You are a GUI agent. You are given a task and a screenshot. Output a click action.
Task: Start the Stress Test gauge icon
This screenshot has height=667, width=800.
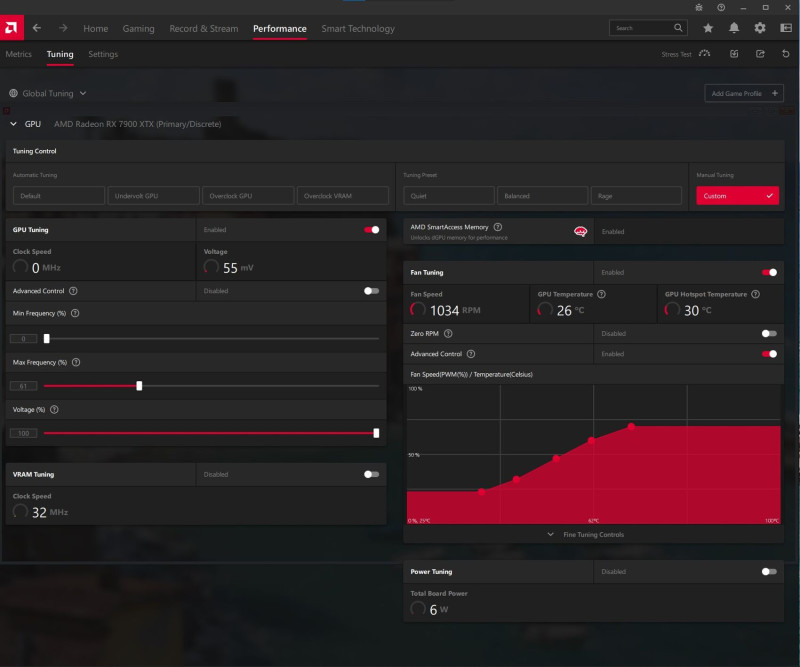pos(705,54)
